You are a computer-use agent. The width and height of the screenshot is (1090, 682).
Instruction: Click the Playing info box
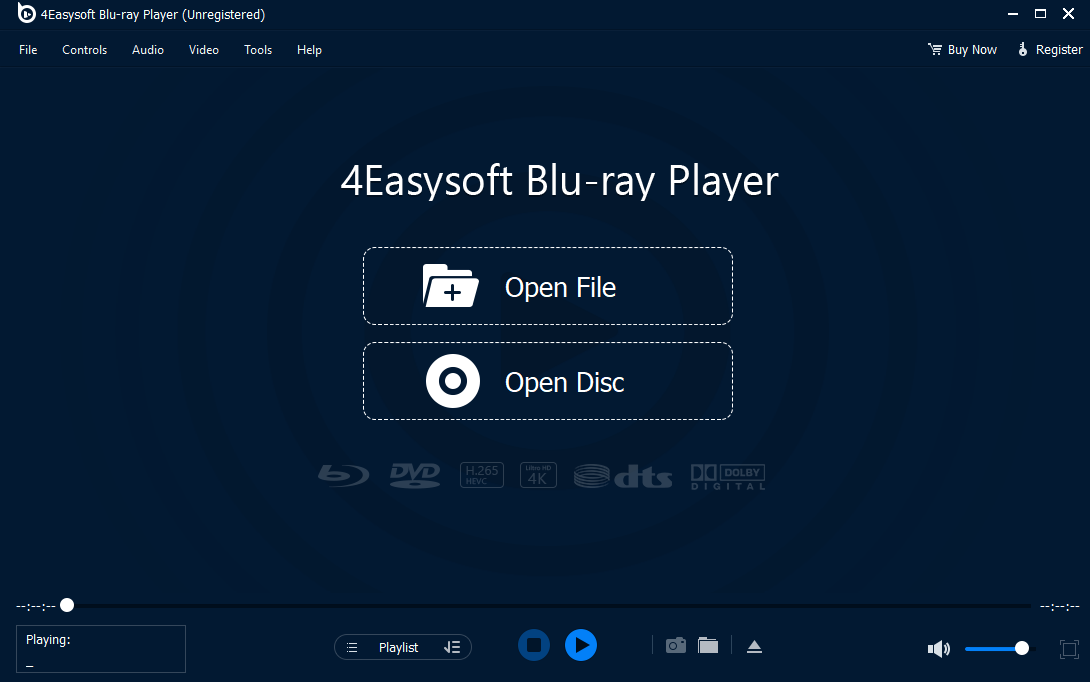point(101,649)
